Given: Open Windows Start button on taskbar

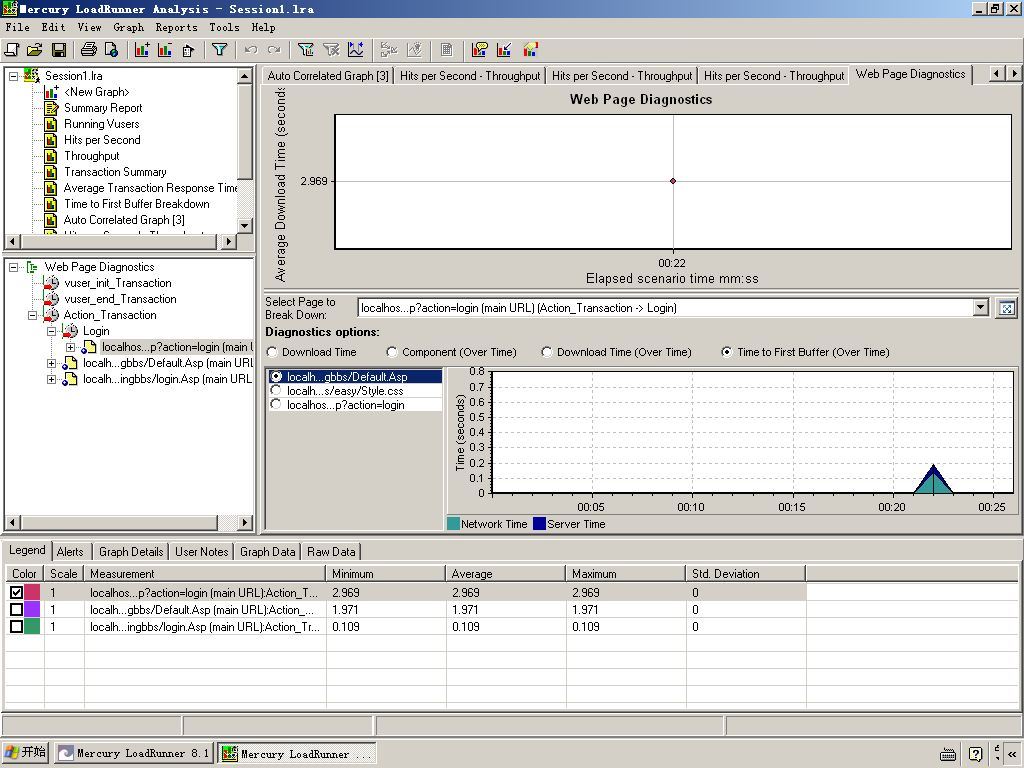Looking at the screenshot, I should tap(25, 752).
